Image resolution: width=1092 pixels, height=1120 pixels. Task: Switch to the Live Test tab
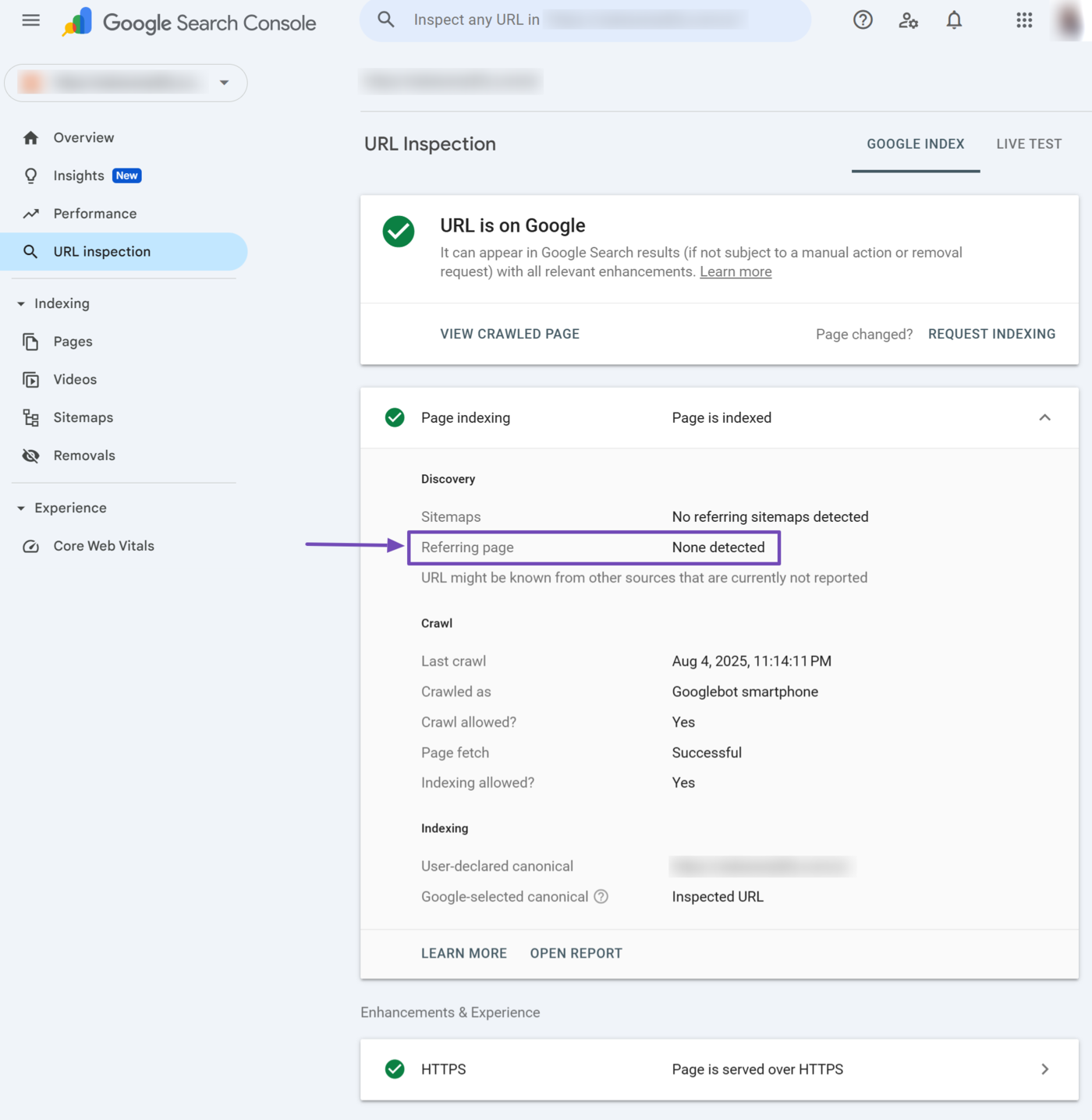(1029, 144)
